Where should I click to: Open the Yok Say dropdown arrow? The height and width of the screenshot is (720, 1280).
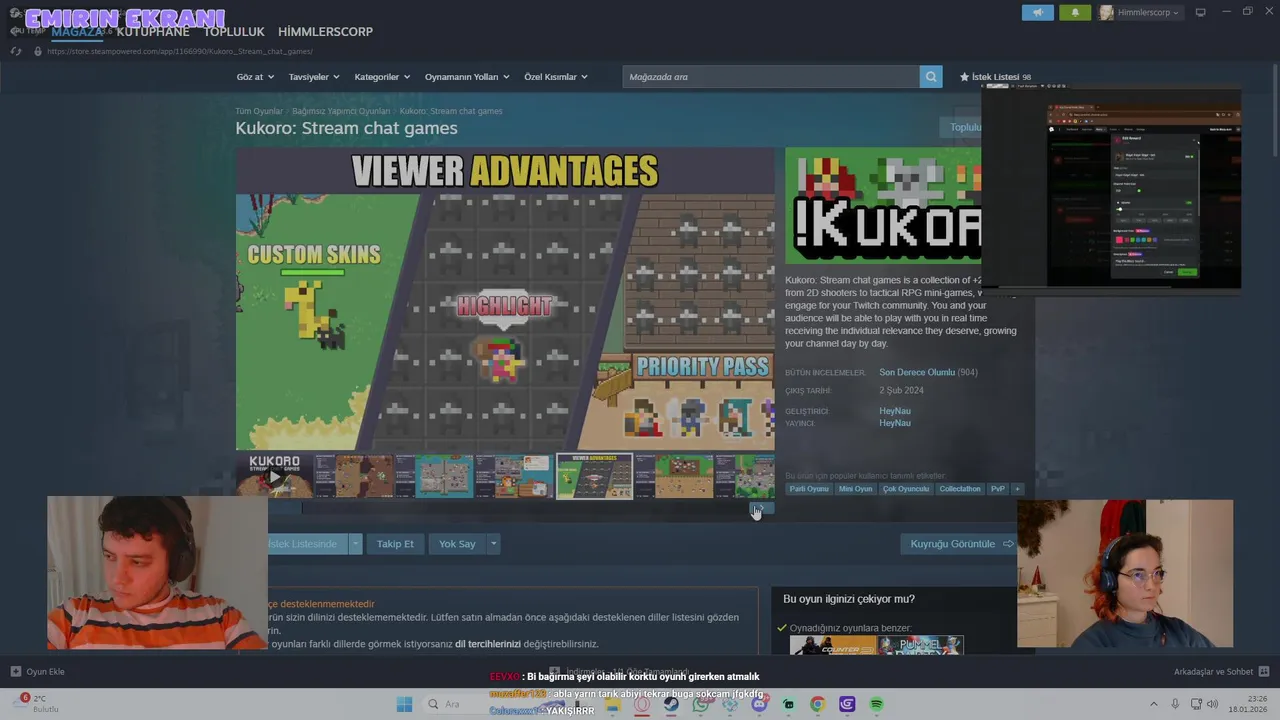(493, 544)
